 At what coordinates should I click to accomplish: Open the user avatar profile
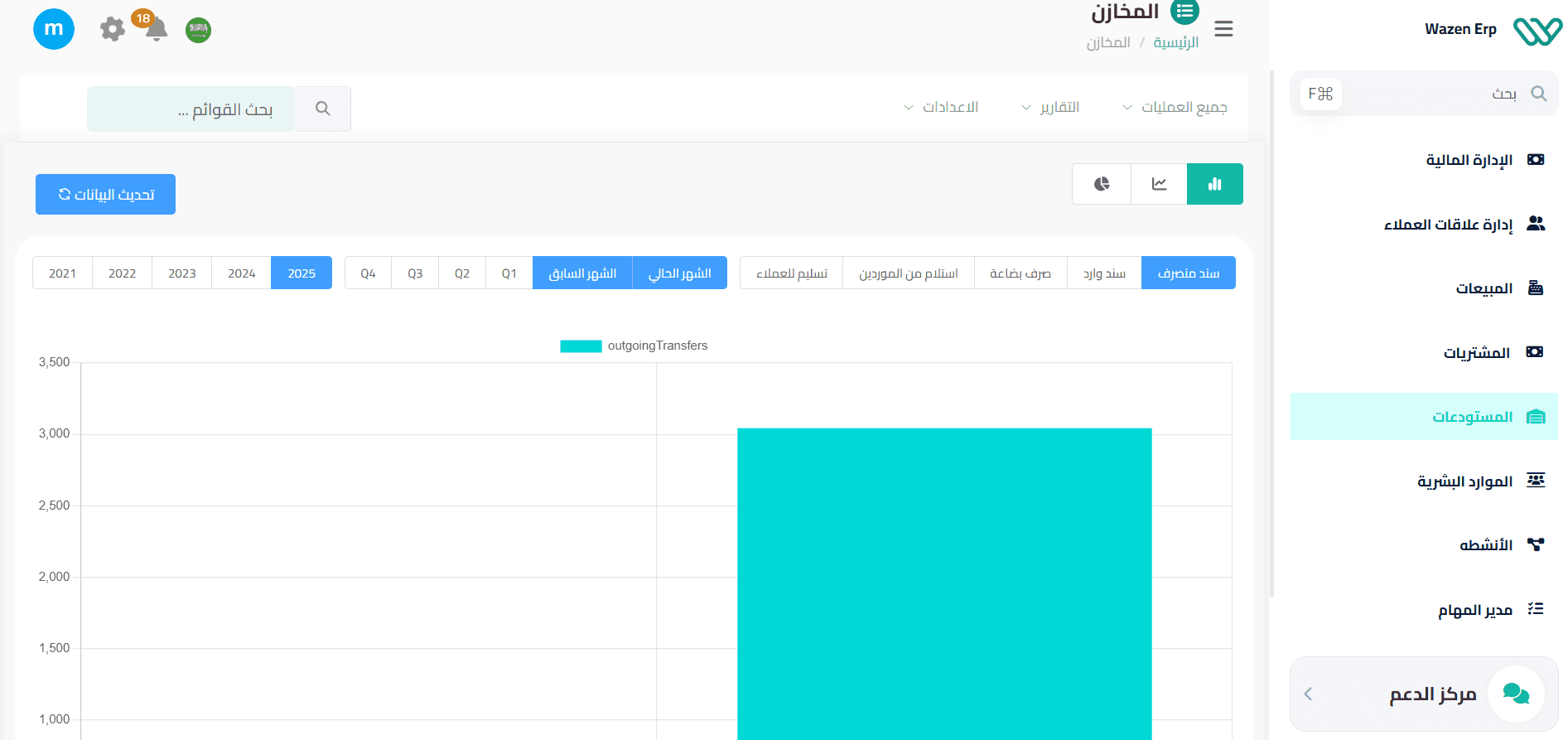pos(54,29)
